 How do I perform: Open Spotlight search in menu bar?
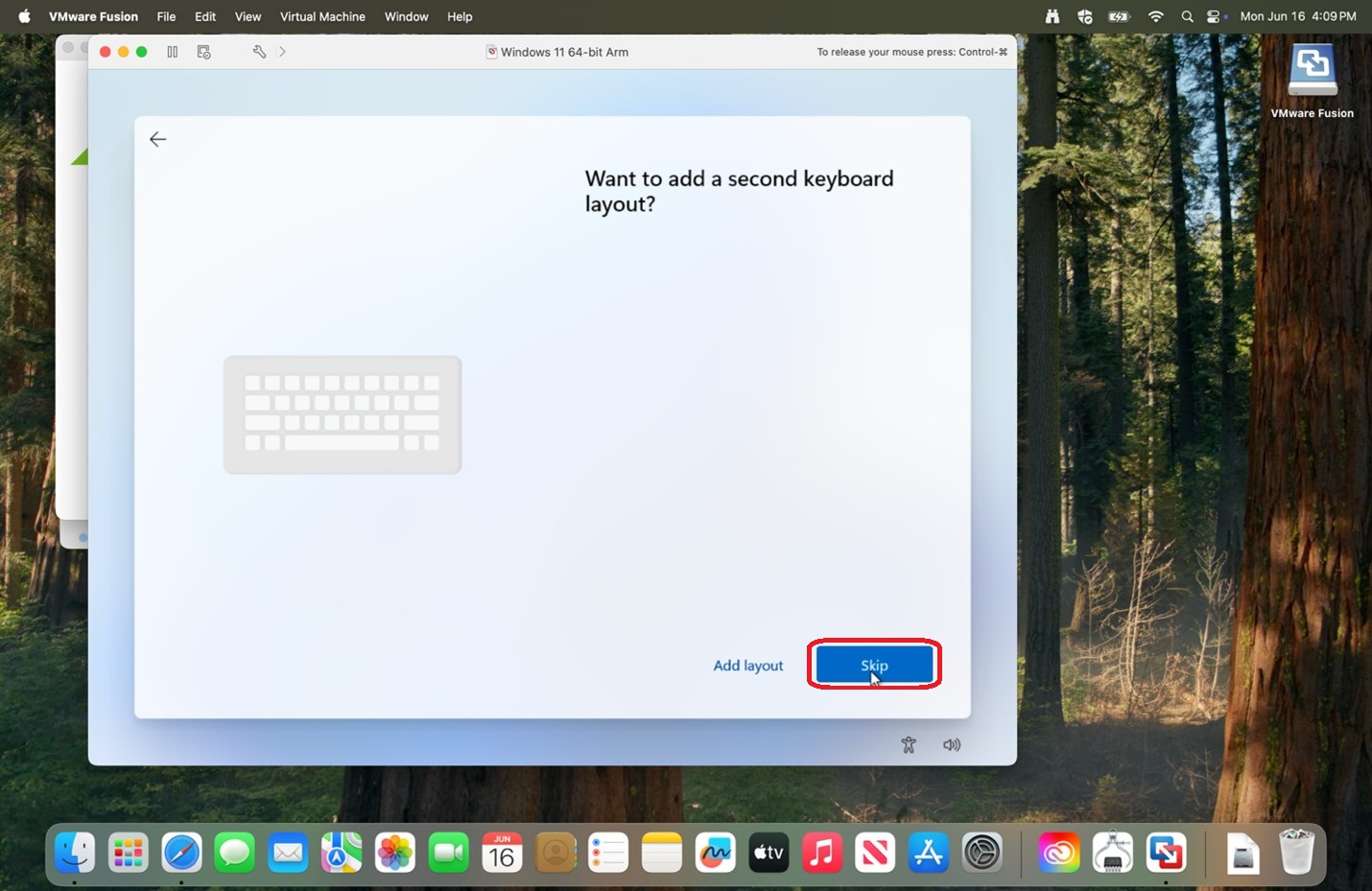pos(1187,16)
